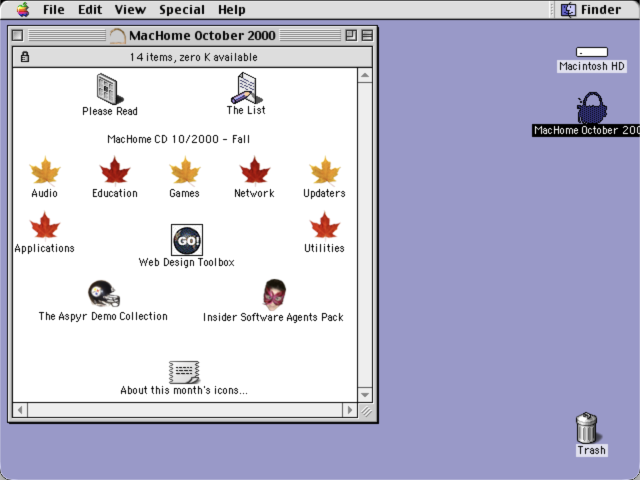This screenshot has height=480, width=640.
Task: Click the 'MacHome CD 10/2000 - Fall' text
Action: 178,139
